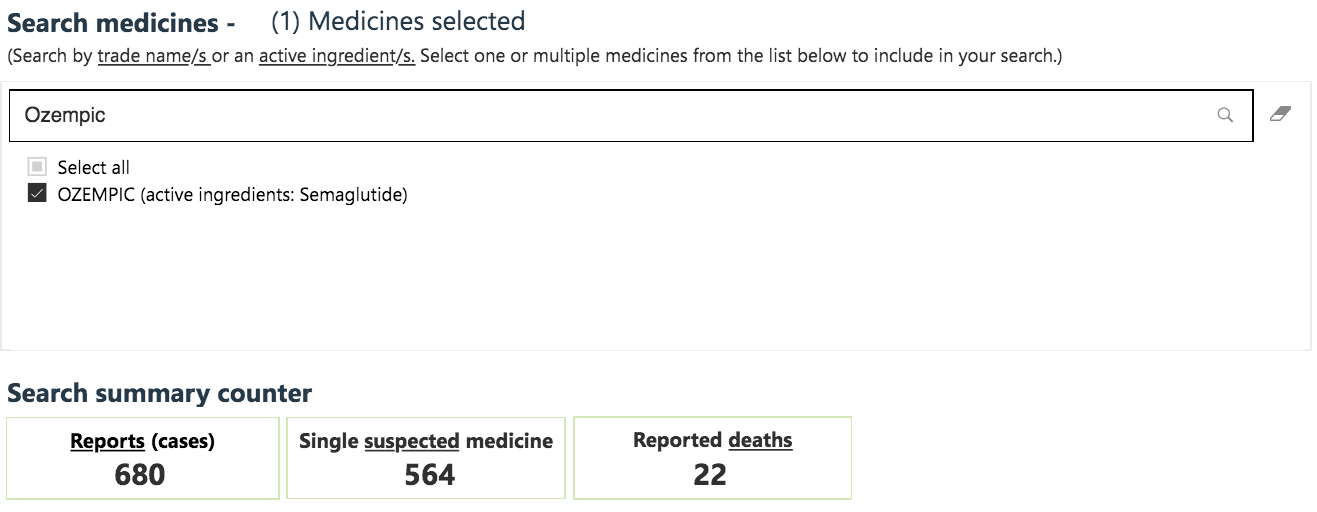This screenshot has height=512, width=1317.
Task: Click the Search summary counter heading
Action: tap(159, 393)
